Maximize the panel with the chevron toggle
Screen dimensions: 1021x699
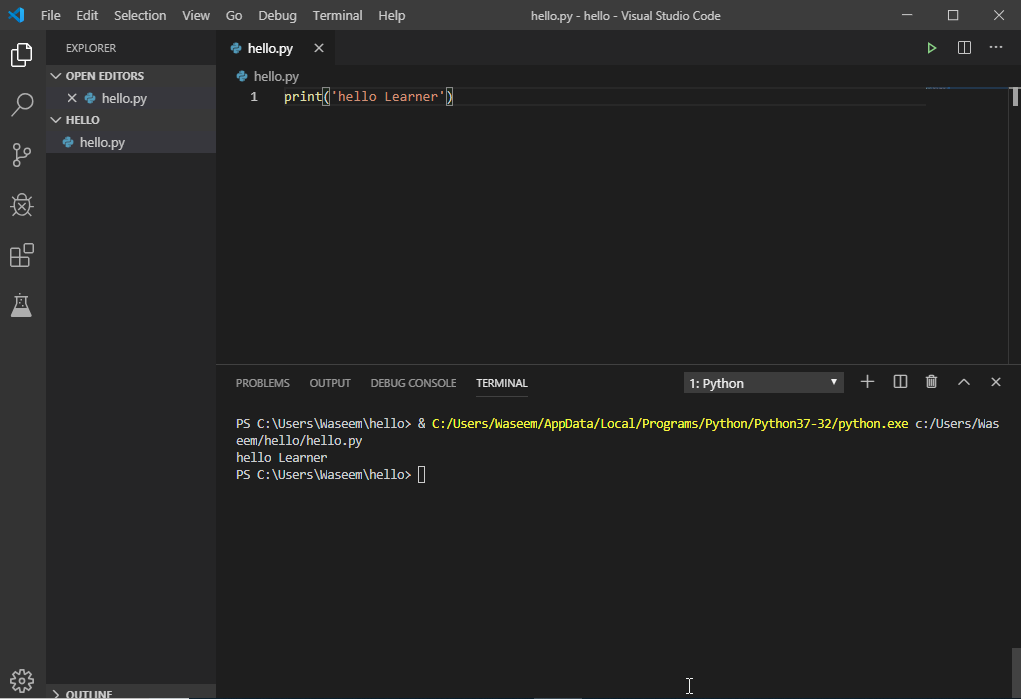[963, 381]
